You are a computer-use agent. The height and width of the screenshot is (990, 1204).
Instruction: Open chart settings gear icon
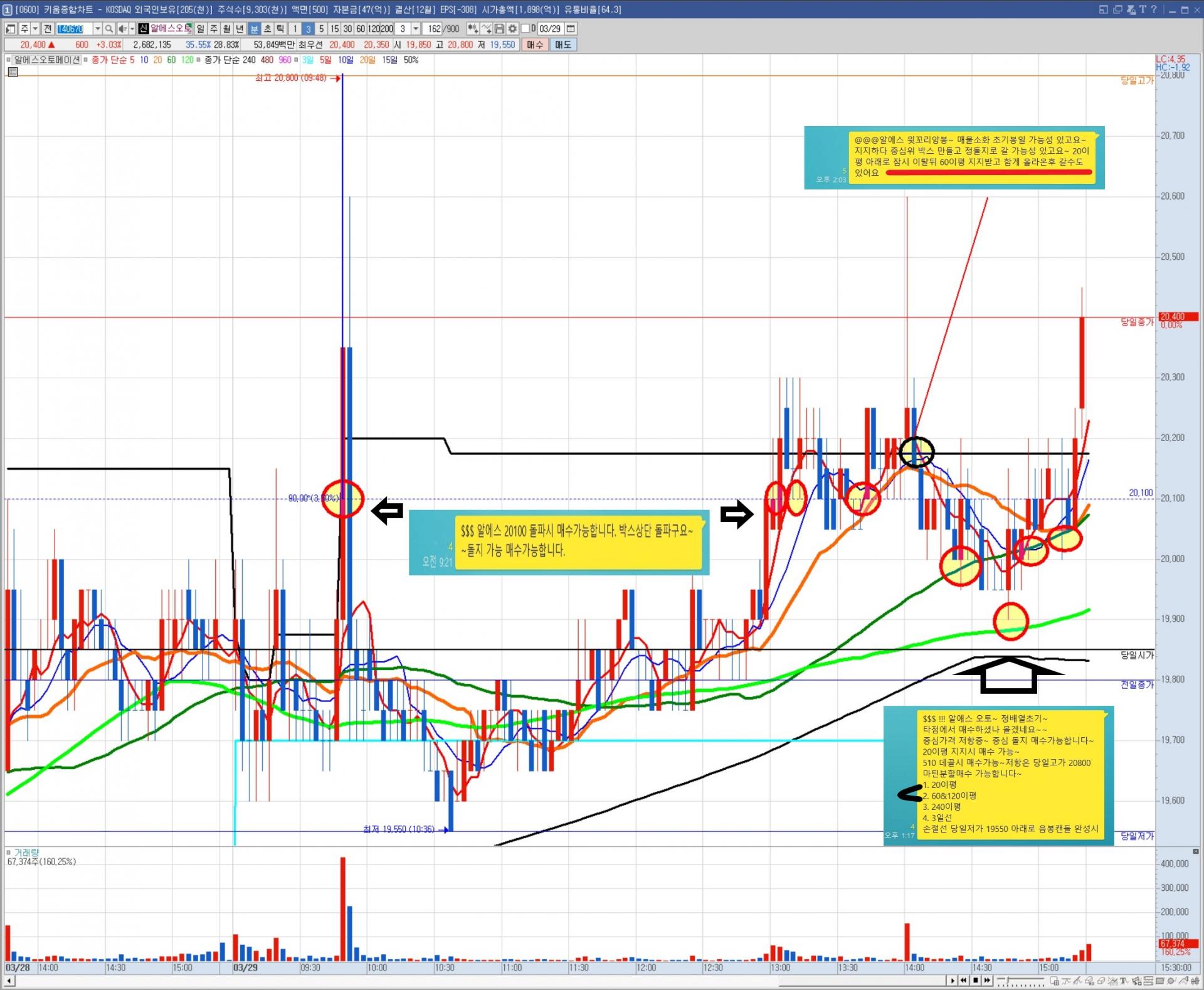point(512,29)
